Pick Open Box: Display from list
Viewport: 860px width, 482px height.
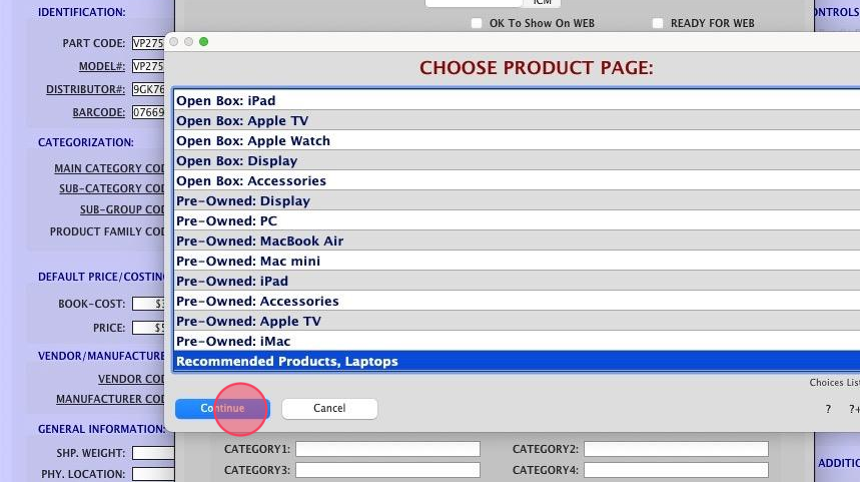pyautogui.click(x=517, y=161)
